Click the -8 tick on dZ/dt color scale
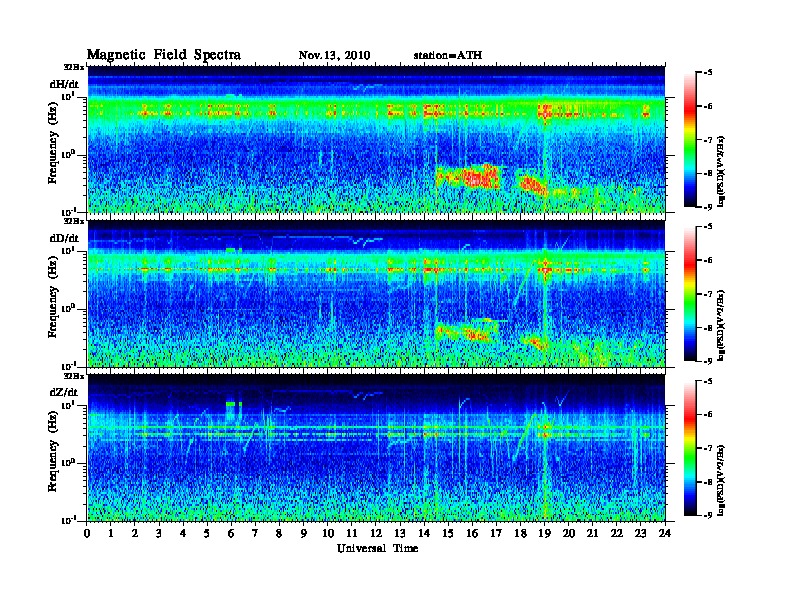 pyautogui.click(x=708, y=482)
